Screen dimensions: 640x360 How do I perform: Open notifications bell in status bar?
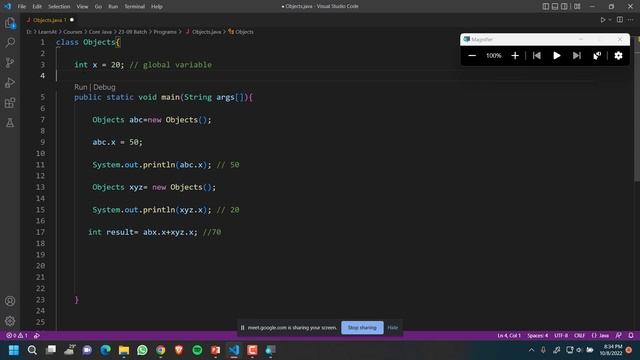coord(631,336)
